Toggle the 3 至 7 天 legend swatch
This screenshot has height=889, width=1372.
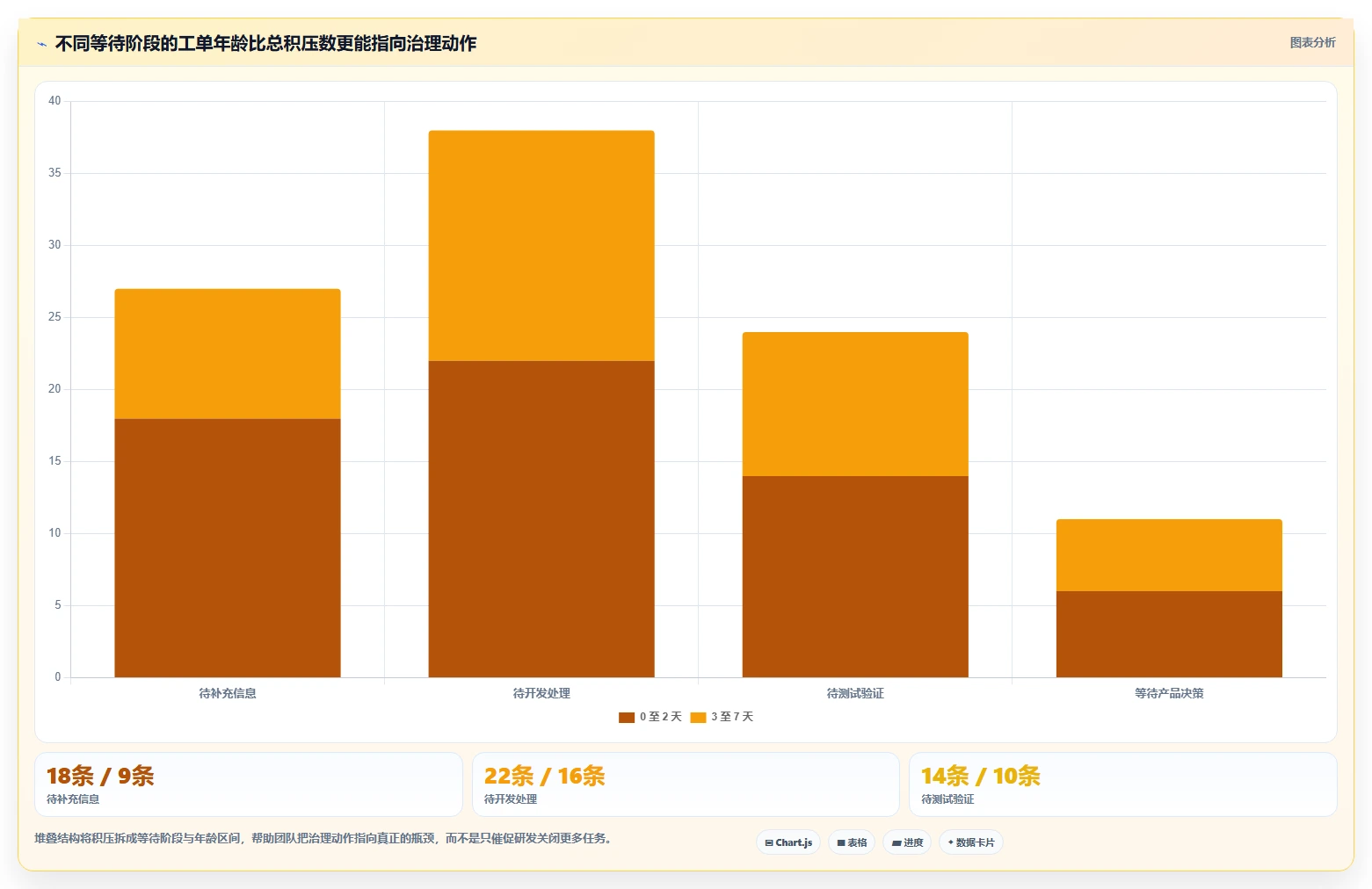(698, 717)
